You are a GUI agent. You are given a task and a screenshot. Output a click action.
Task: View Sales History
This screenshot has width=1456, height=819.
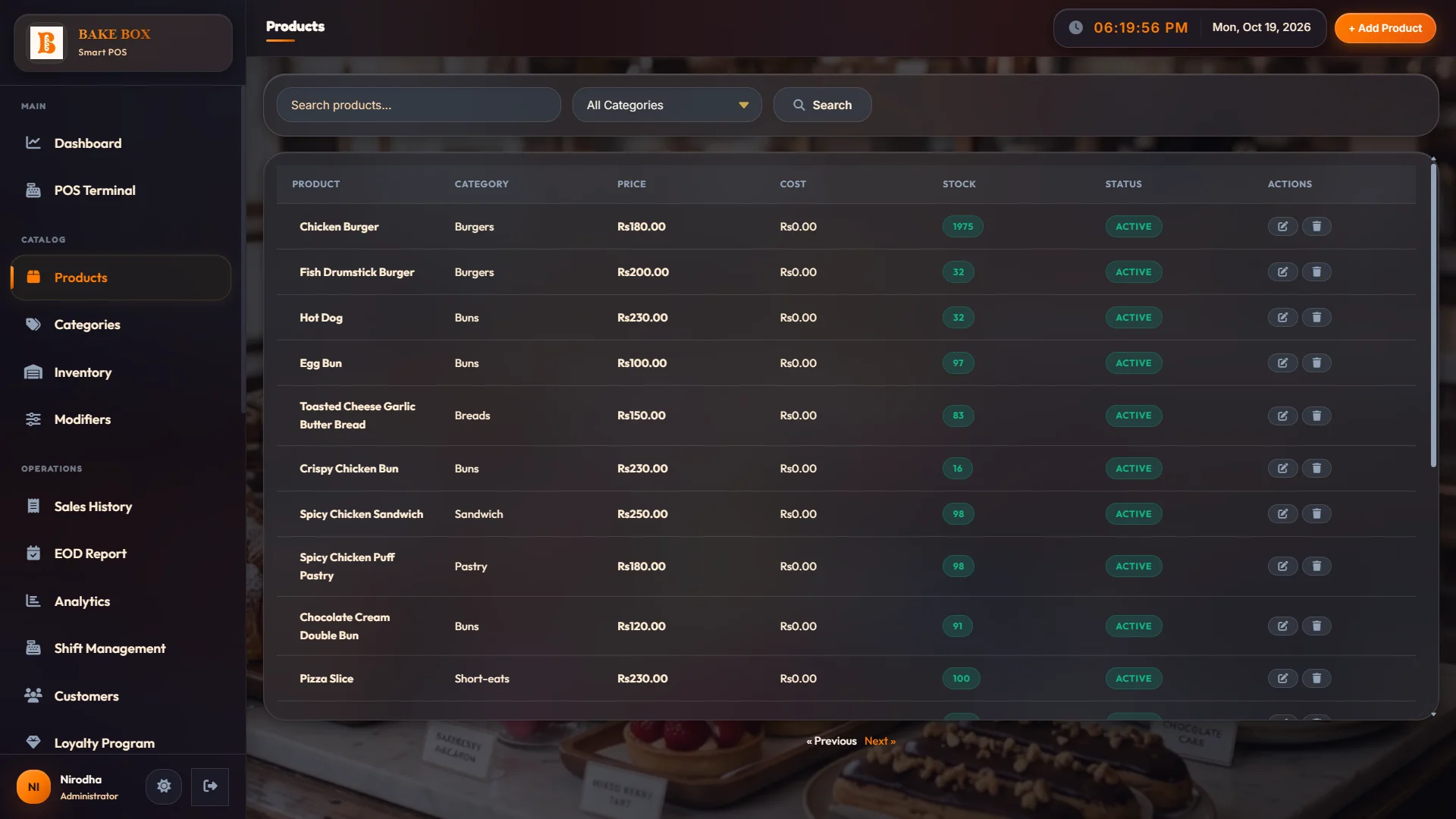[121, 507]
